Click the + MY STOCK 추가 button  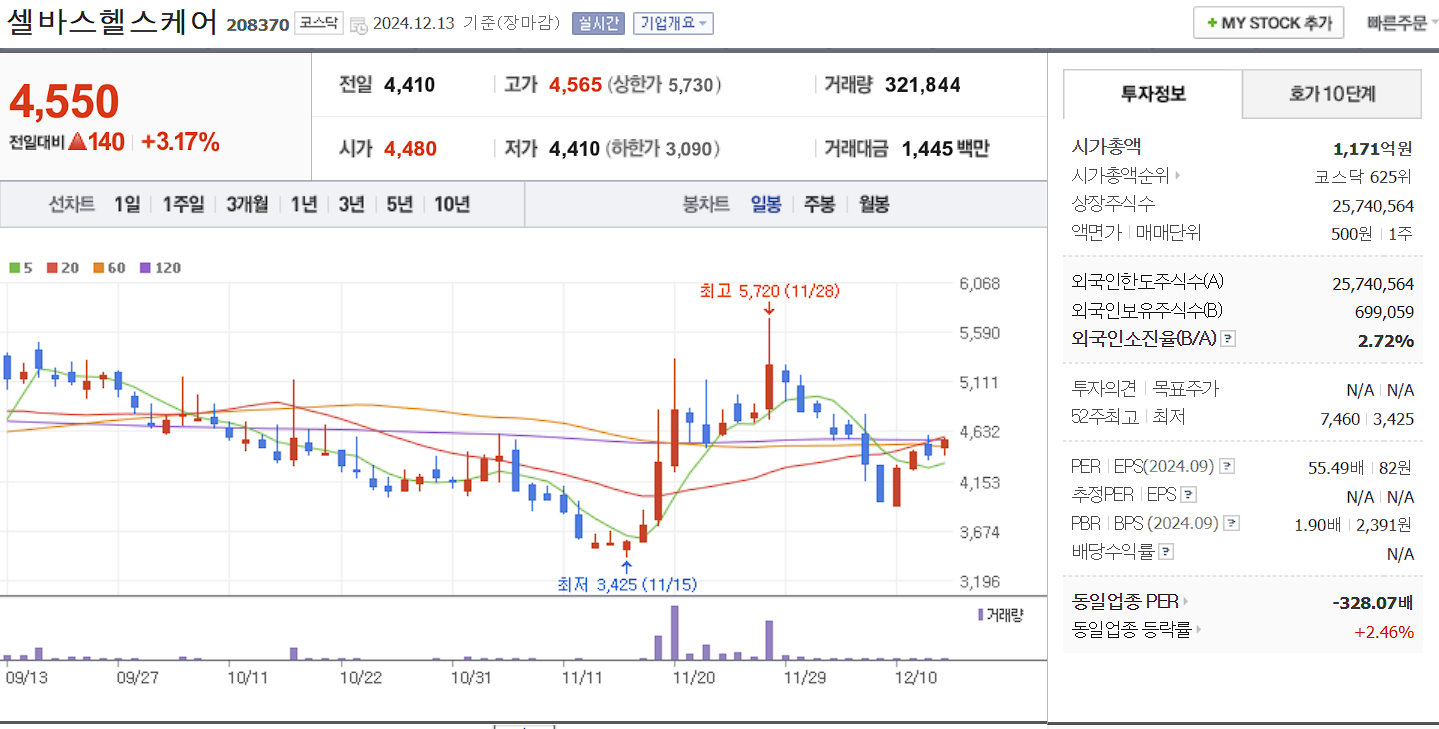pyautogui.click(x=1268, y=22)
